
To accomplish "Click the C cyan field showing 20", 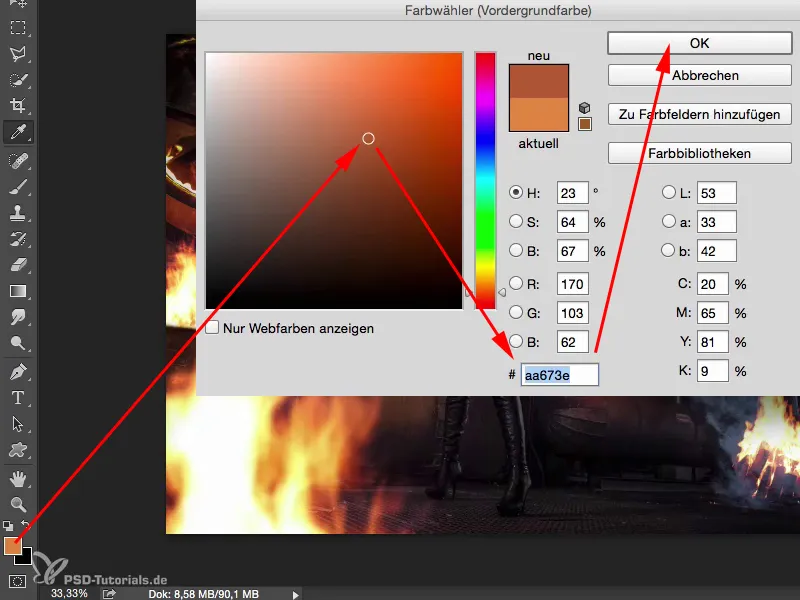I will [x=713, y=284].
